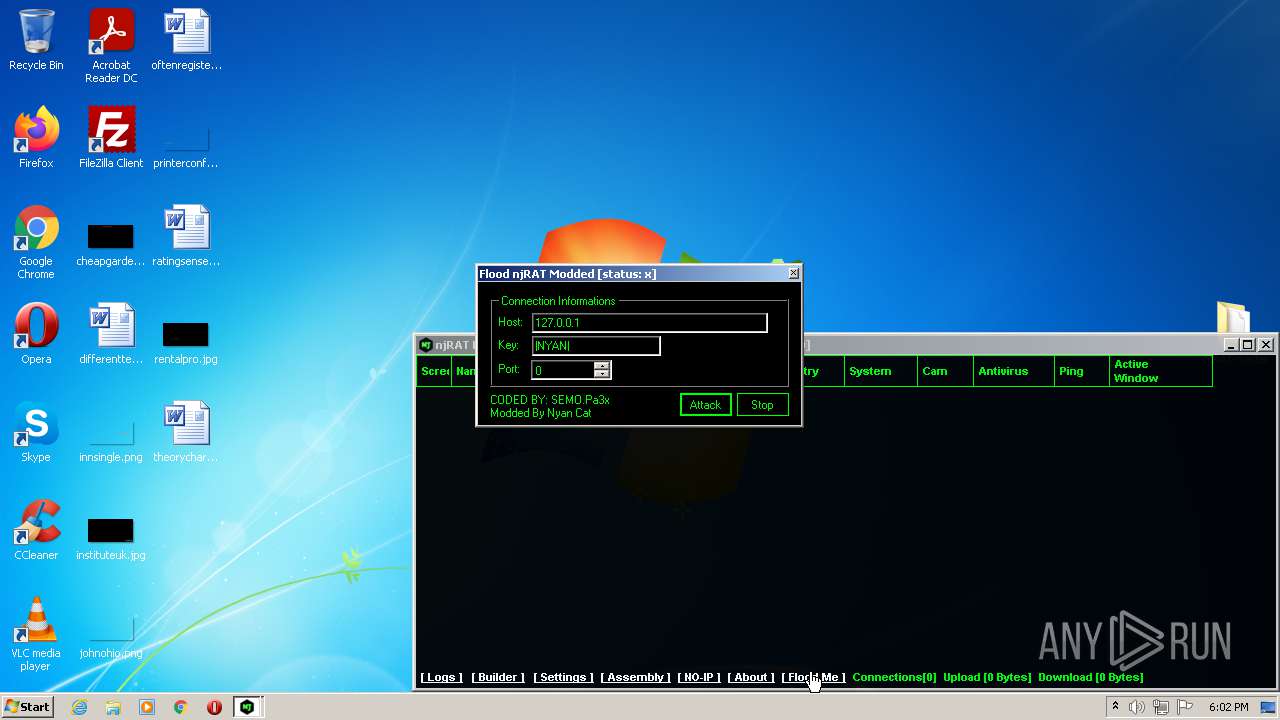
Task: Click the volume speaker tray icon
Action: [1137, 707]
